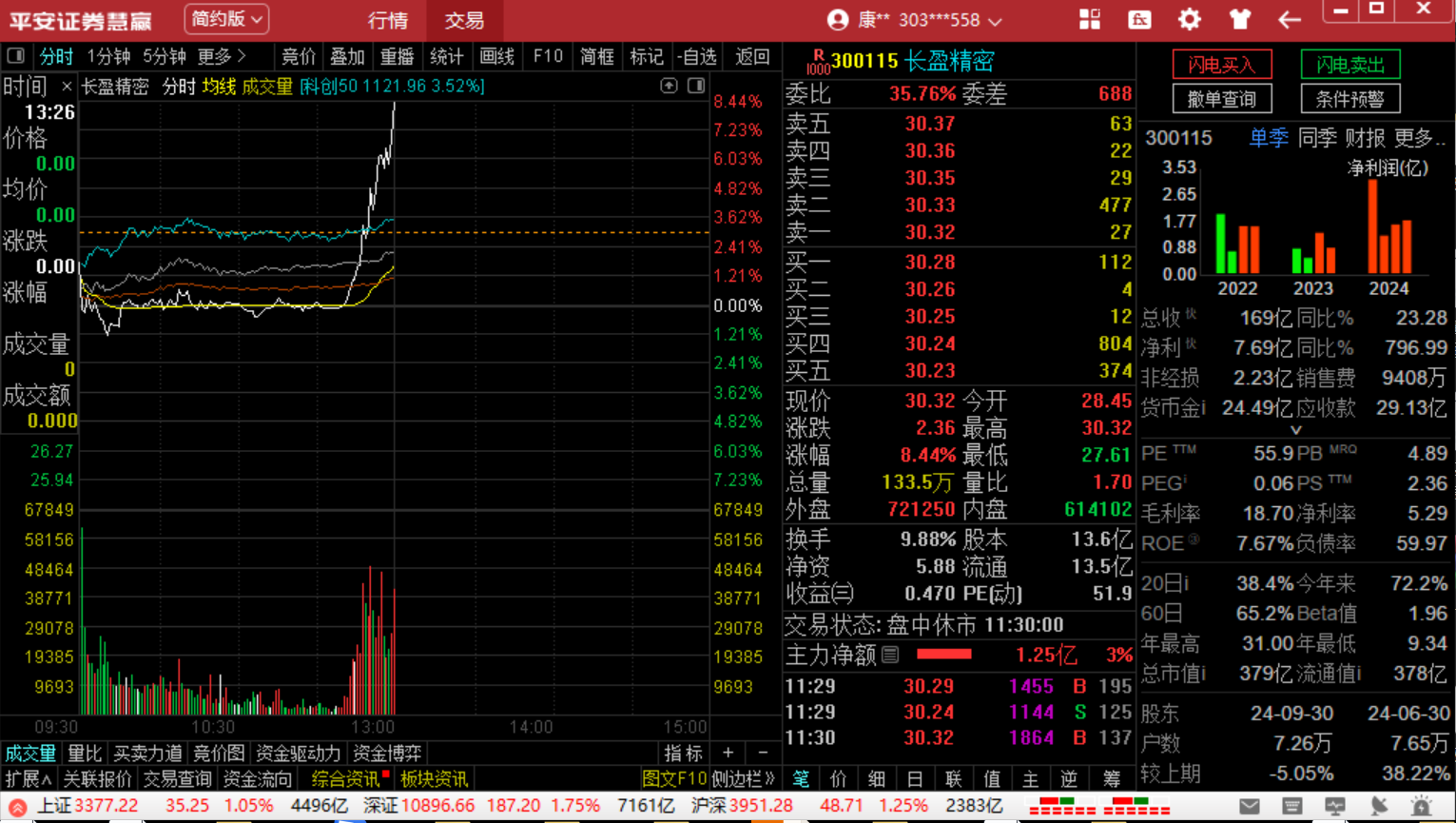This screenshot has width=1456, height=823.
Task: Open the multi-window layout grid icon
Action: click(x=1090, y=19)
